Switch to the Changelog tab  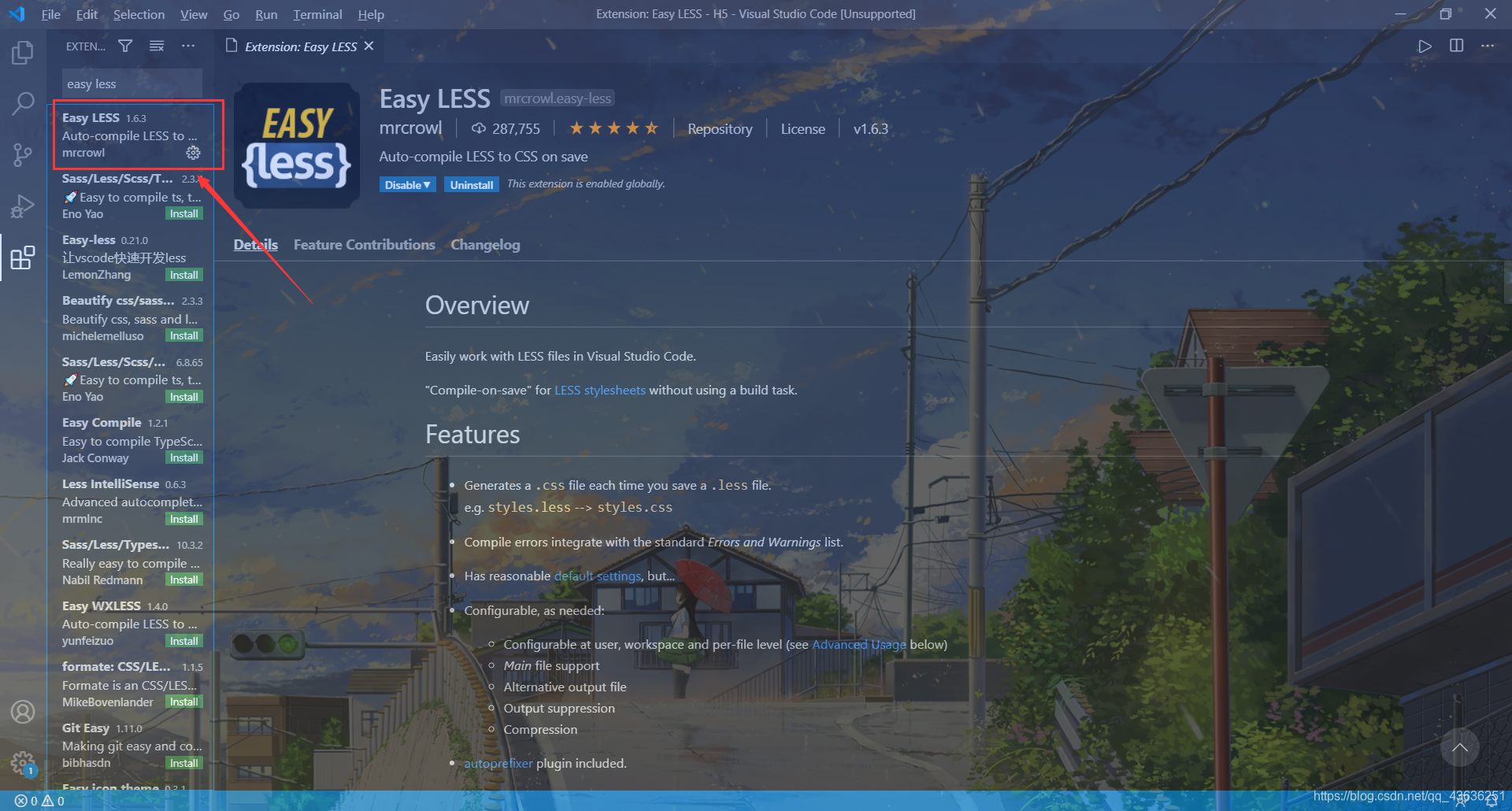[485, 245]
